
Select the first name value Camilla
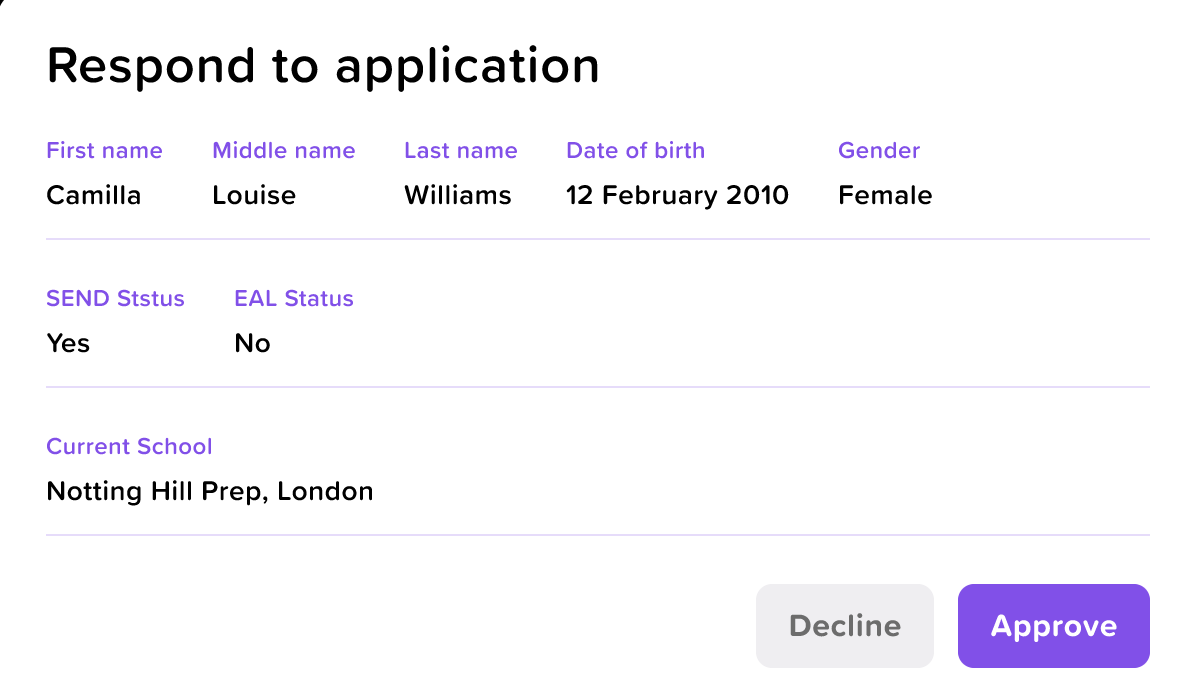tap(93, 195)
